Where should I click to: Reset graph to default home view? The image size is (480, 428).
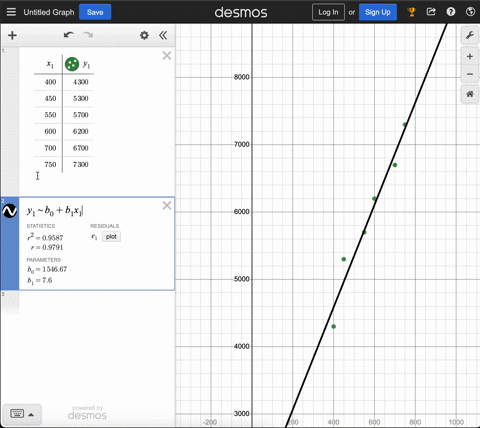tap(470, 94)
